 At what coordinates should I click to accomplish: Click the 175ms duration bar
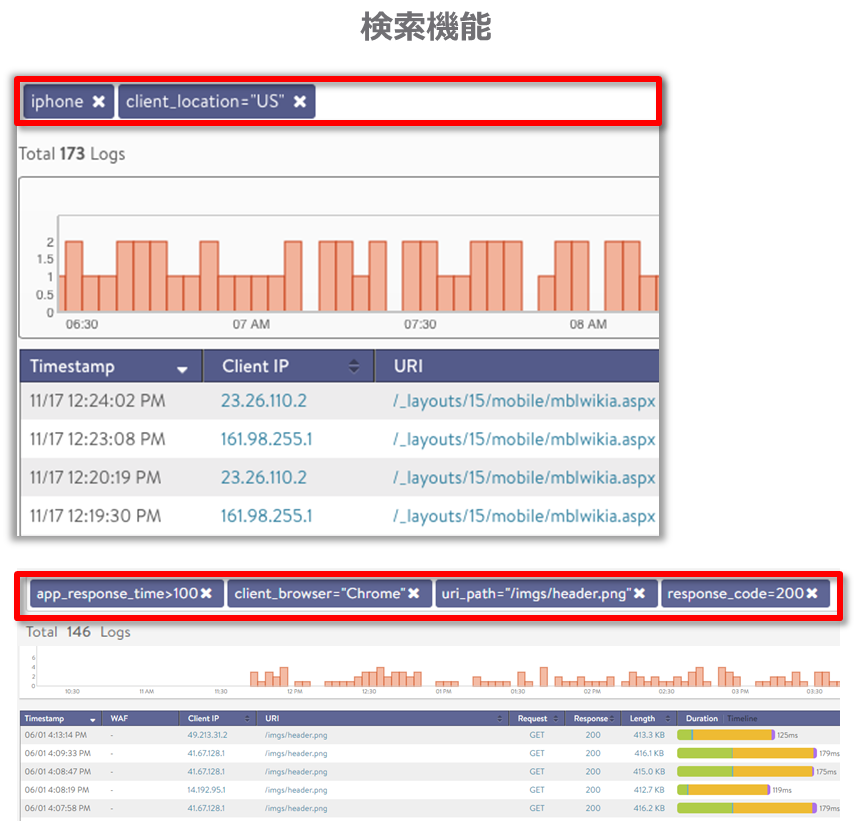[x=746, y=771]
